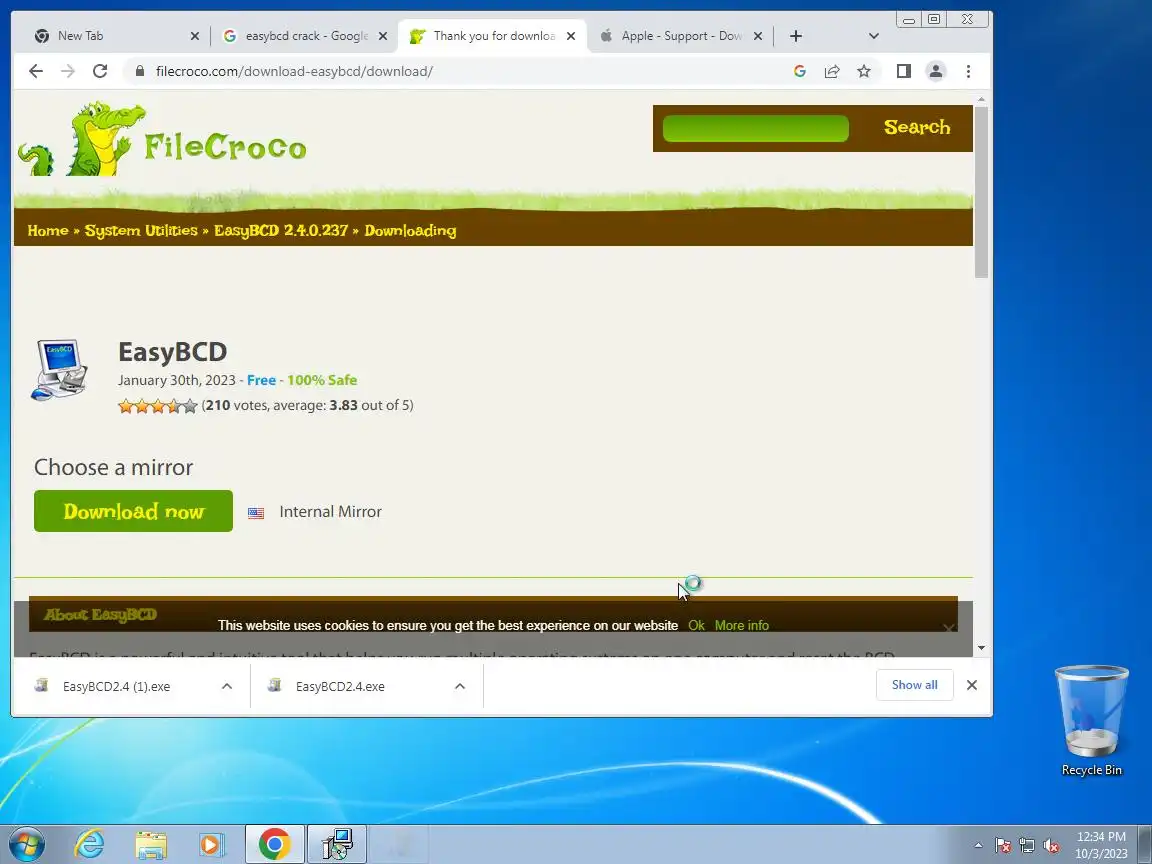Screen dimensions: 1152x864
Task: Click the installer taskbar icon
Action: pos(336,844)
